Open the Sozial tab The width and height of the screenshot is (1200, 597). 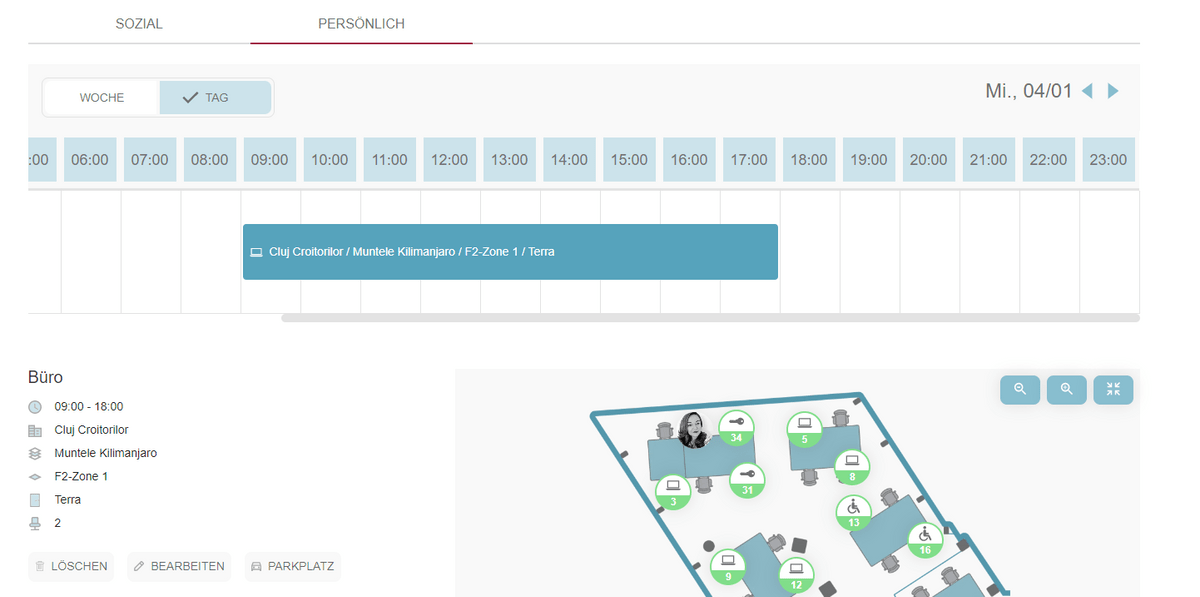click(139, 24)
